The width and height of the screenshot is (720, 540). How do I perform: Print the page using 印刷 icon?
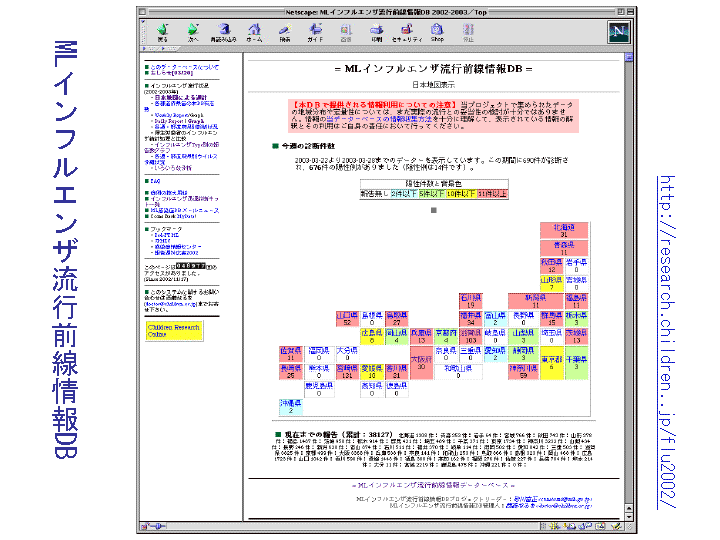tap(377, 32)
